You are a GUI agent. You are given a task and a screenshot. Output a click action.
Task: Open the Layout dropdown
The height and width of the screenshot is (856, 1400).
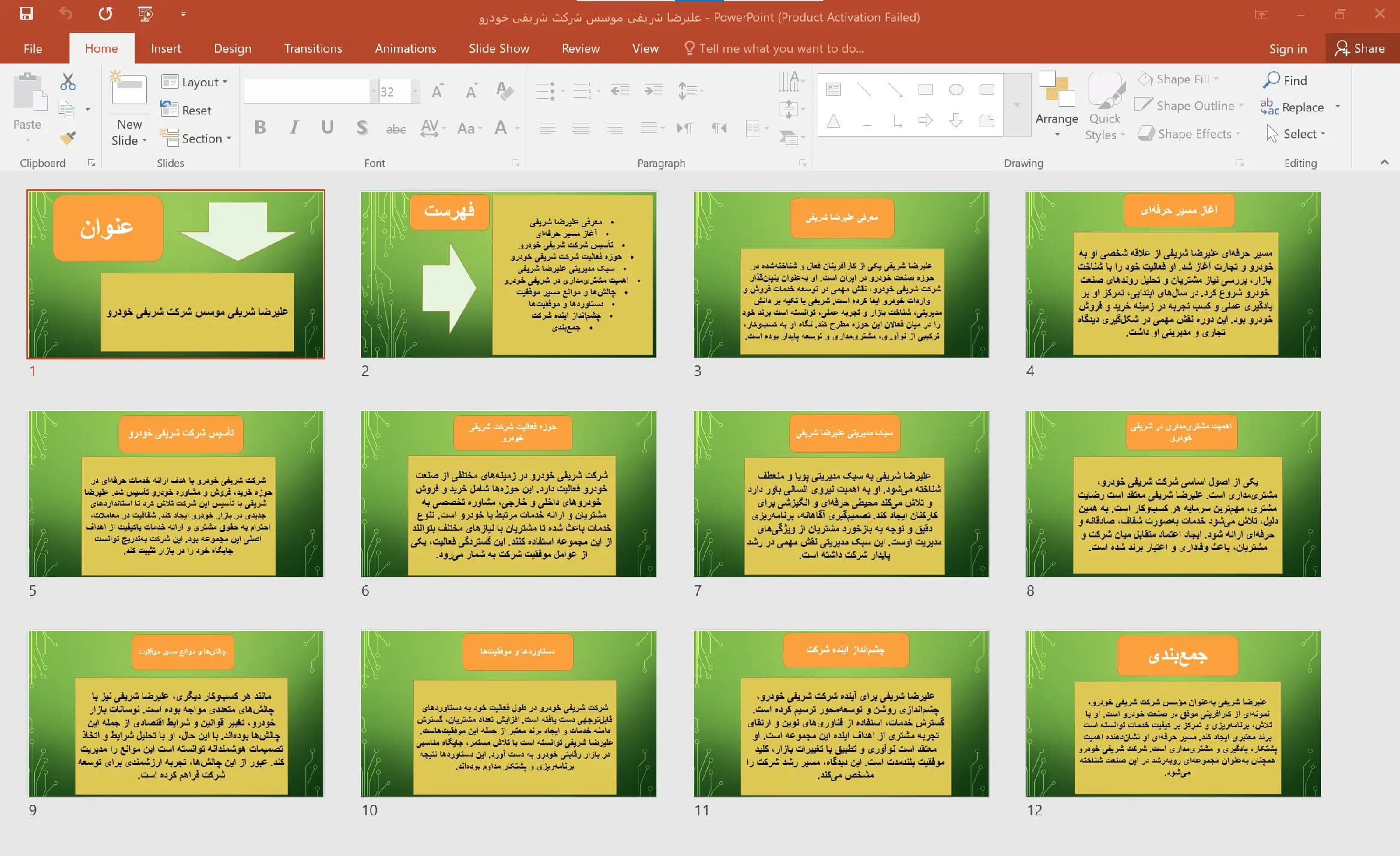pyautogui.click(x=195, y=82)
